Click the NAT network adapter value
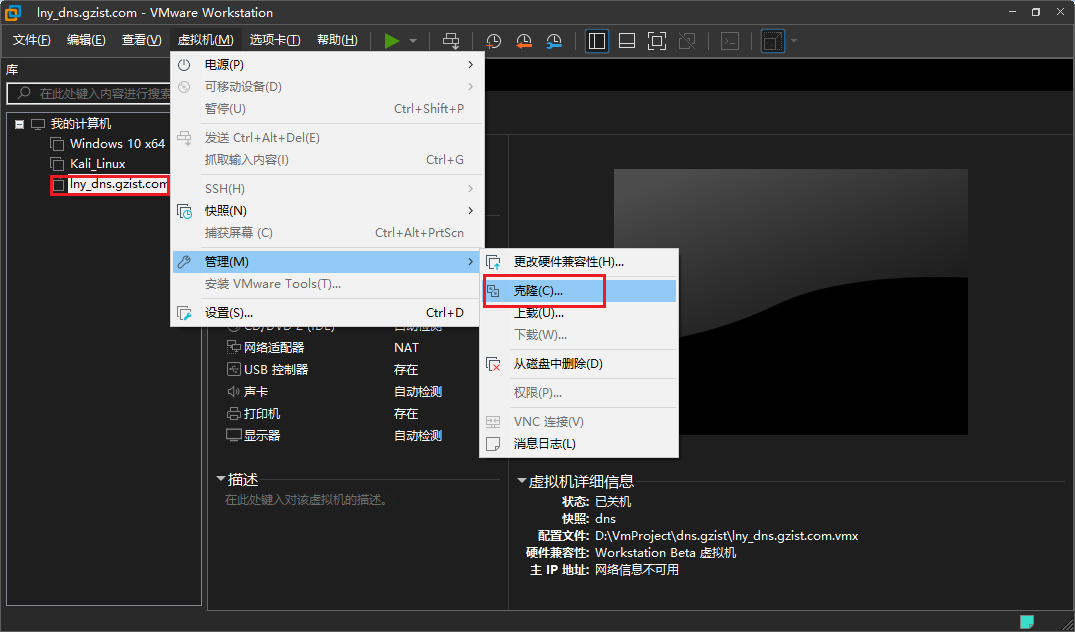Screen dimensions: 1075x632 coord(407,348)
